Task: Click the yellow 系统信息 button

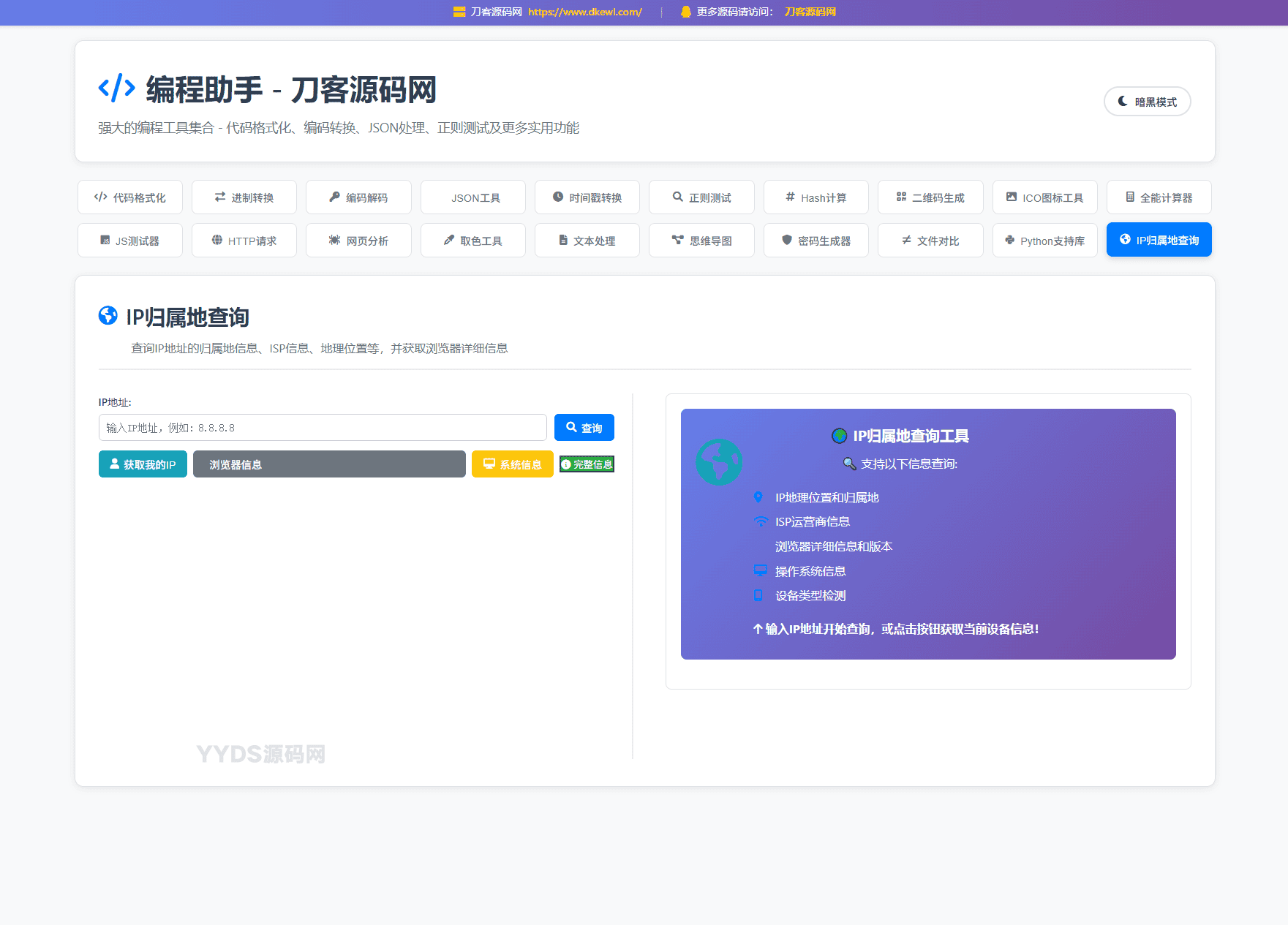Action: click(513, 464)
